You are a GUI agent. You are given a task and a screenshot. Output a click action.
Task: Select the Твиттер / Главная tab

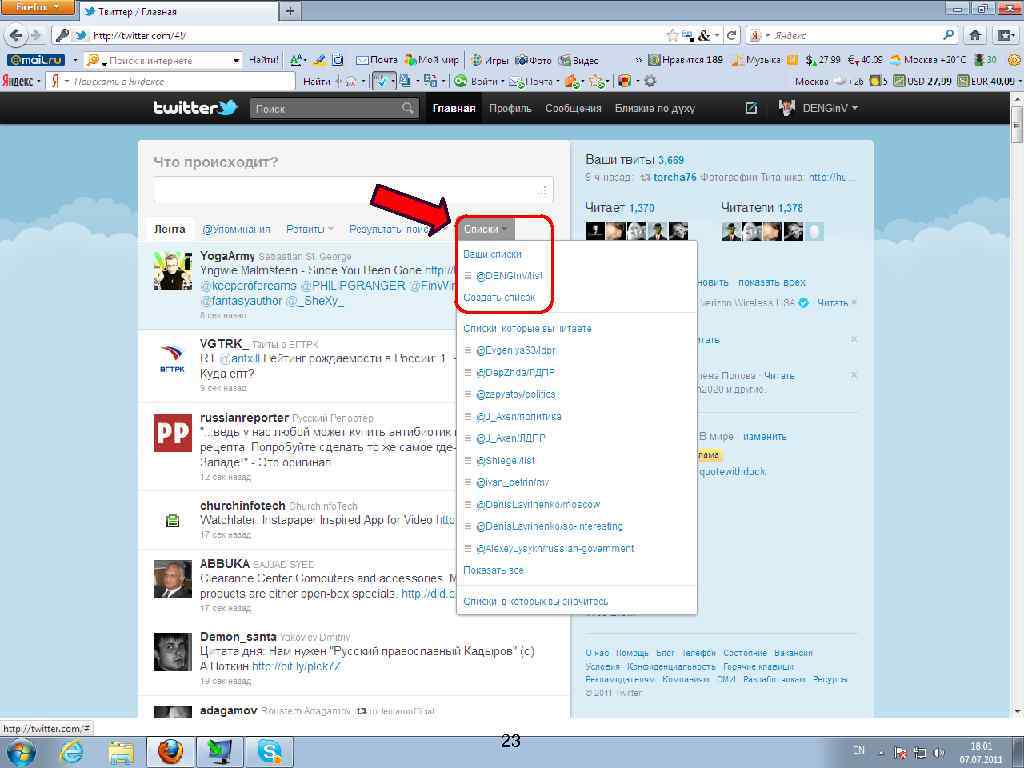(x=178, y=11)
